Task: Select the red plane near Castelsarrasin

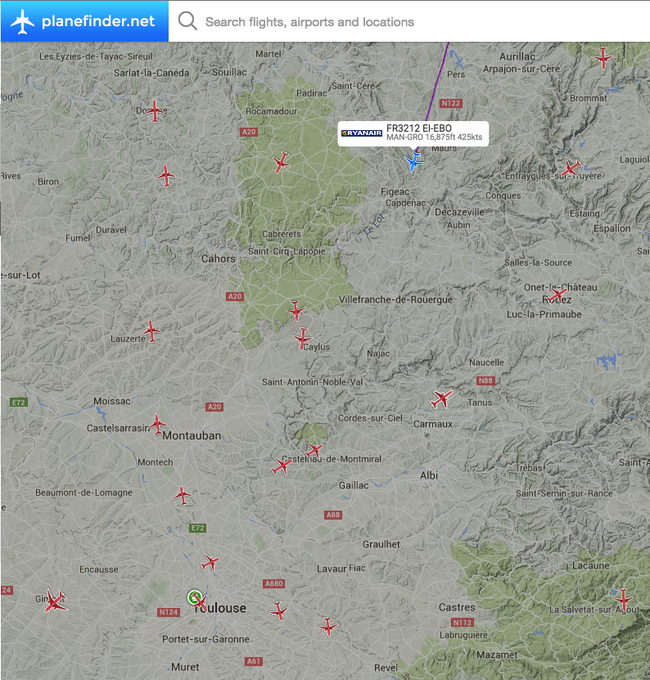Action: [x=157, y=424]
